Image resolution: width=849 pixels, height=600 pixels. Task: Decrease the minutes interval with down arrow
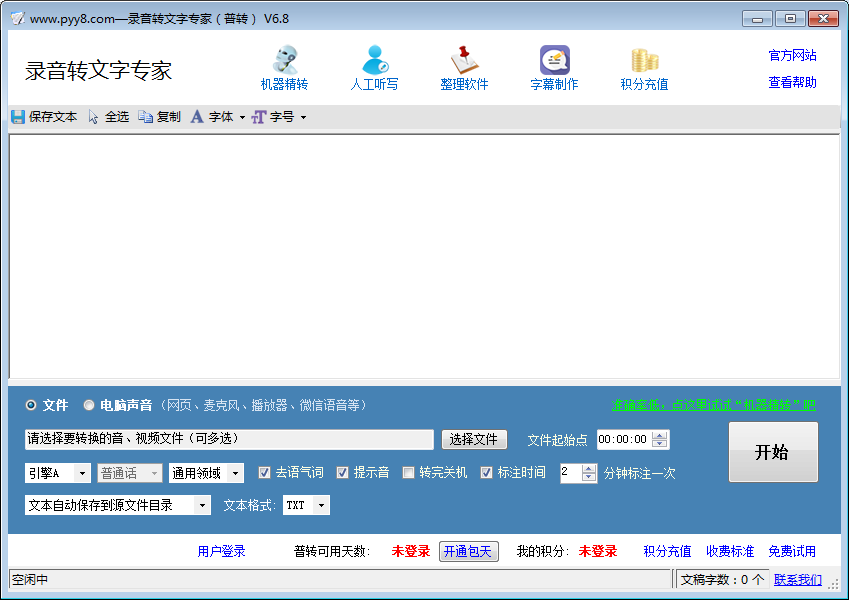coord(589,477)
